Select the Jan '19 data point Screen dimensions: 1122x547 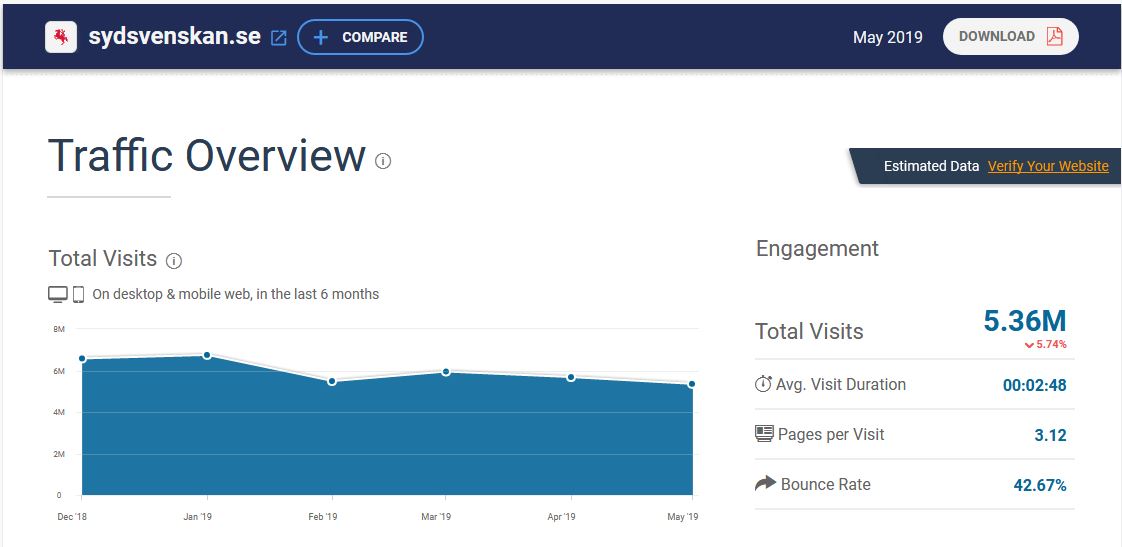click(207, 355)
